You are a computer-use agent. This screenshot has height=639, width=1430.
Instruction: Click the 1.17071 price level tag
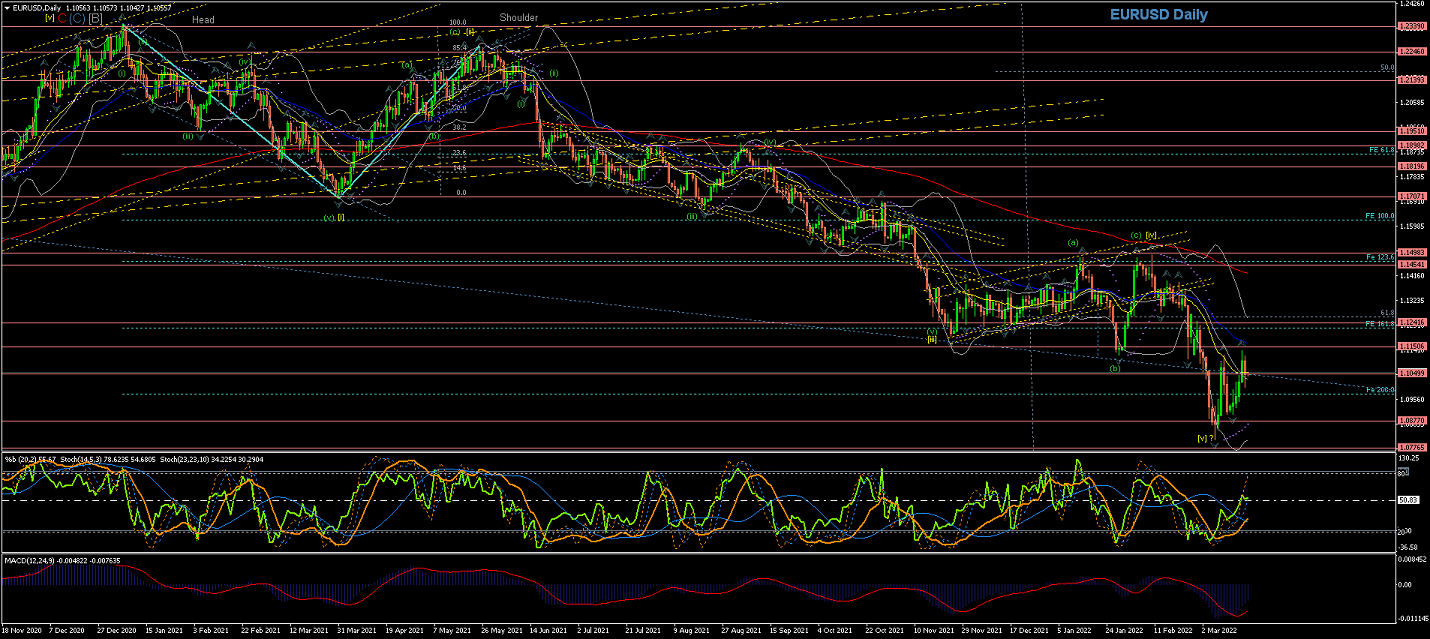click(x=1412, y=196)
